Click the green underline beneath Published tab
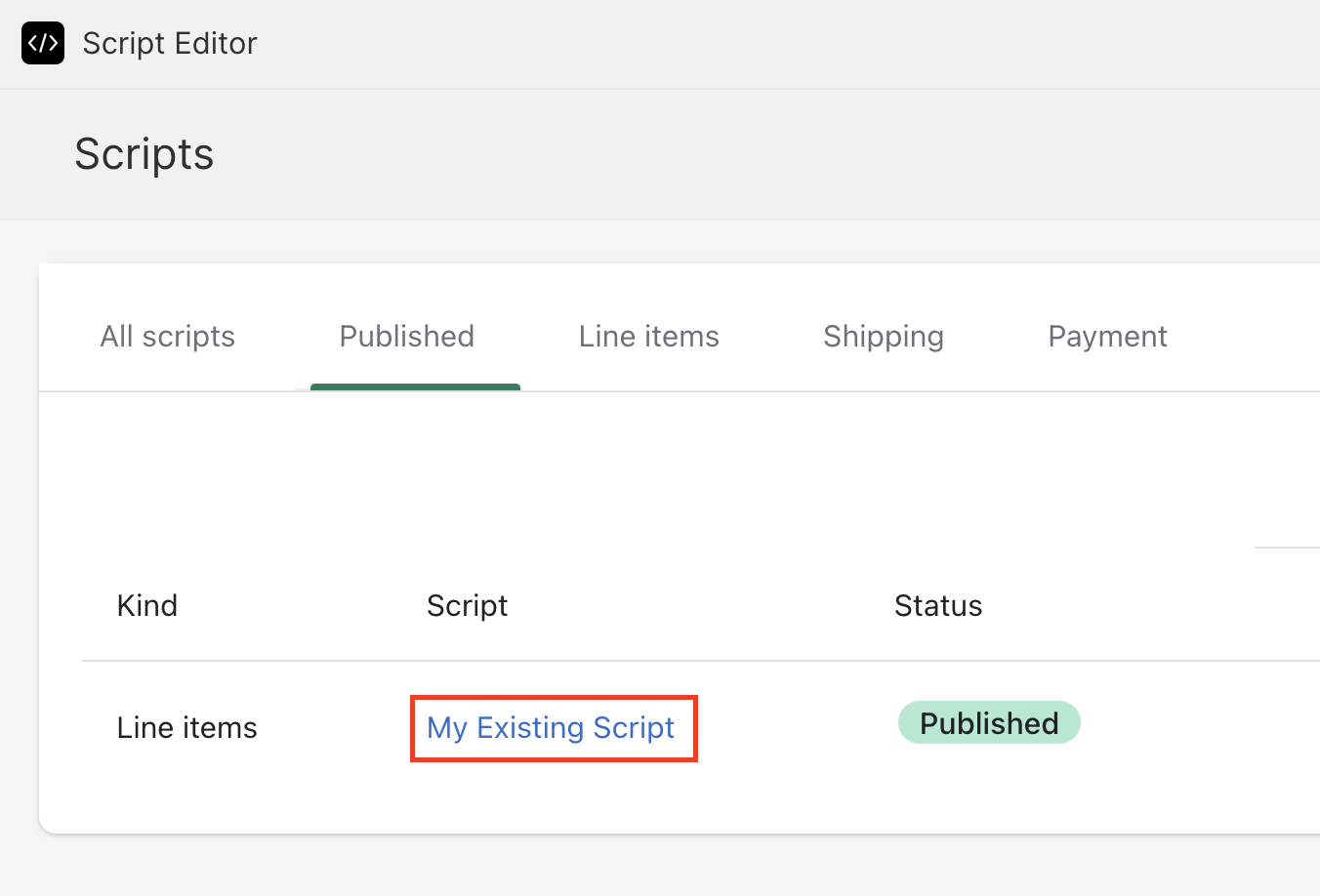Viewport: 1320px width, 896px height. 415,387
